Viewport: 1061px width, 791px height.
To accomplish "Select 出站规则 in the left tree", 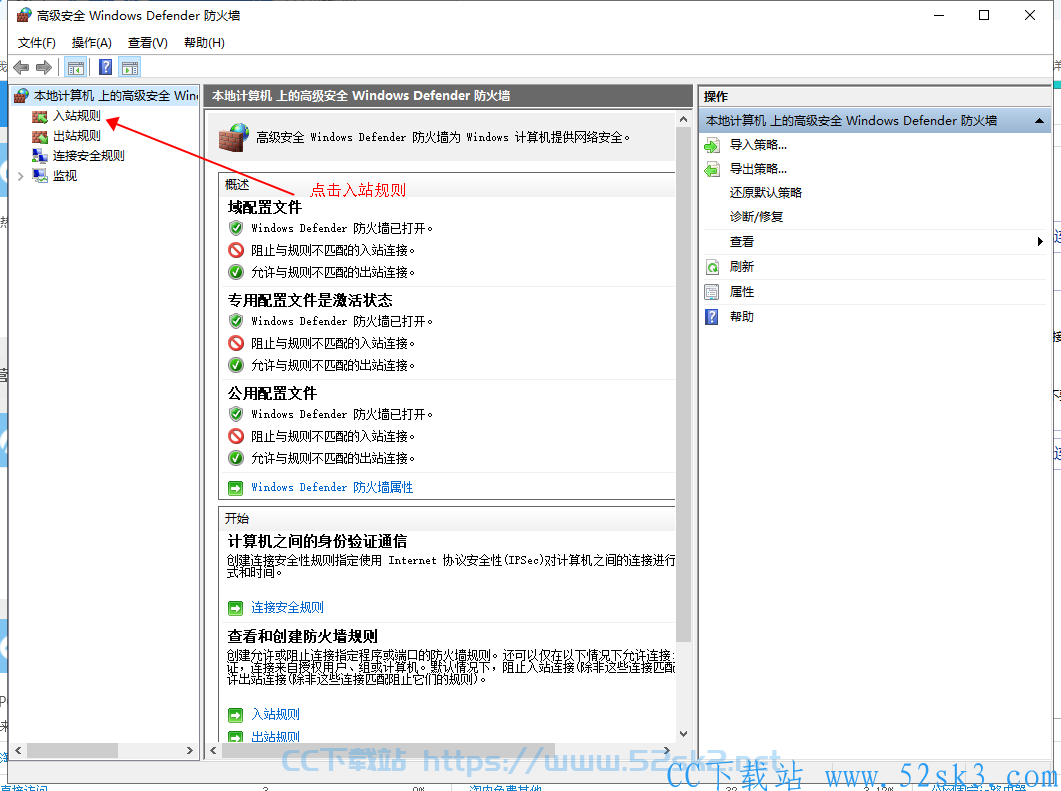I will tap(77, 136).
